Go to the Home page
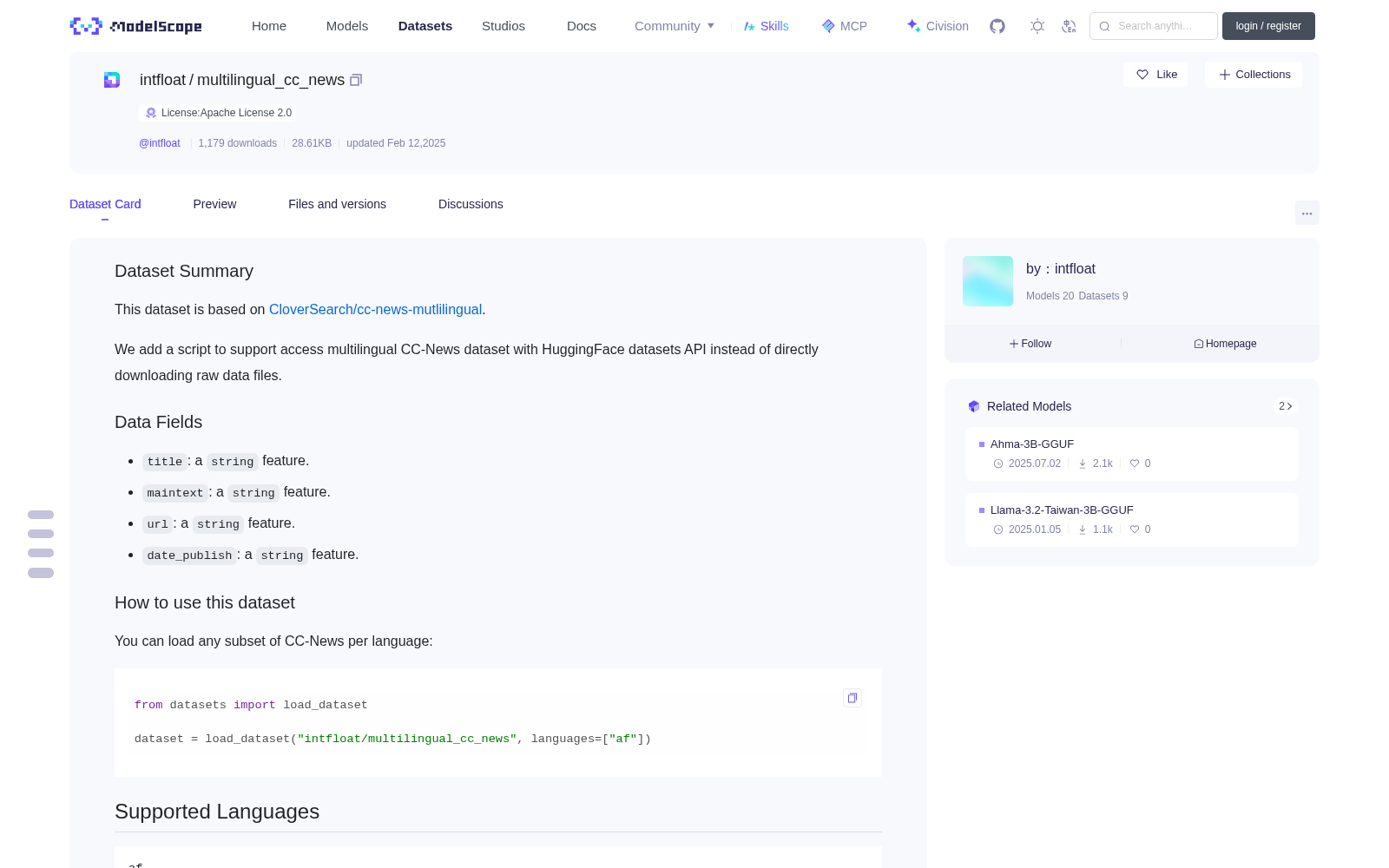The width and height of the screenshot is (1389, 868). [269, 26]
